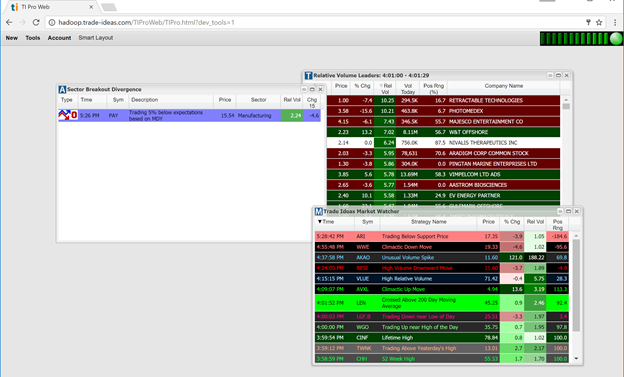Close the Relative Volume Leaders window

(x=567, y=76)
